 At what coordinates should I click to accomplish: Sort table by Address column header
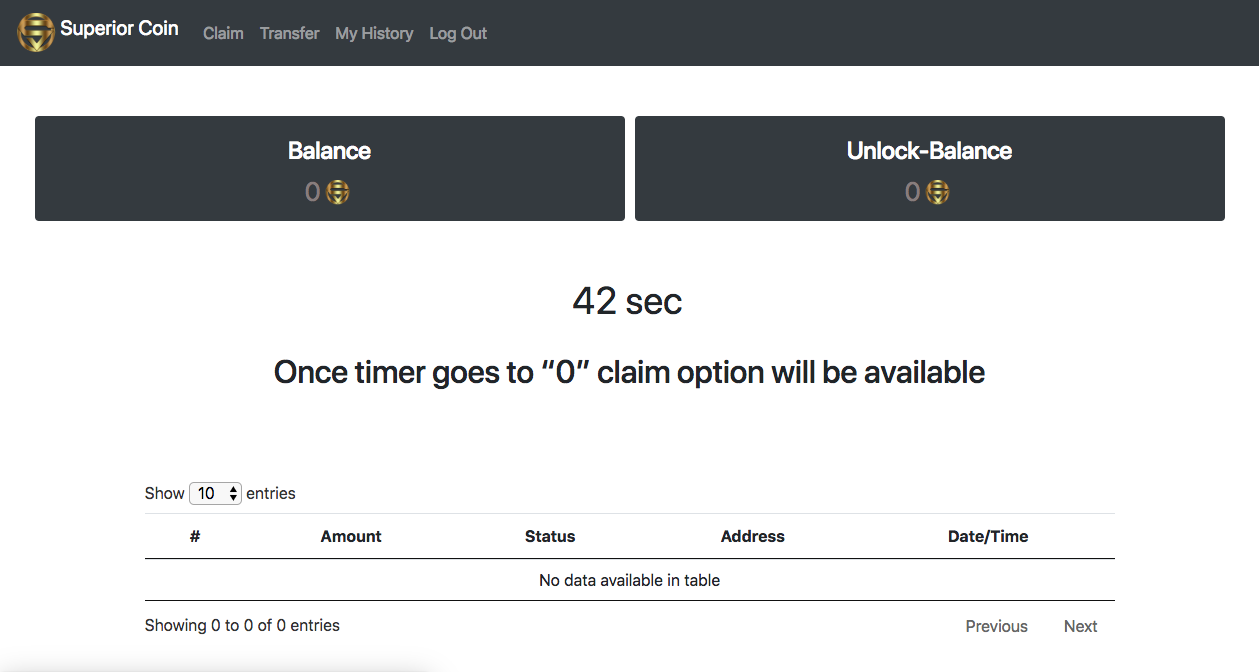coord(752,536)
